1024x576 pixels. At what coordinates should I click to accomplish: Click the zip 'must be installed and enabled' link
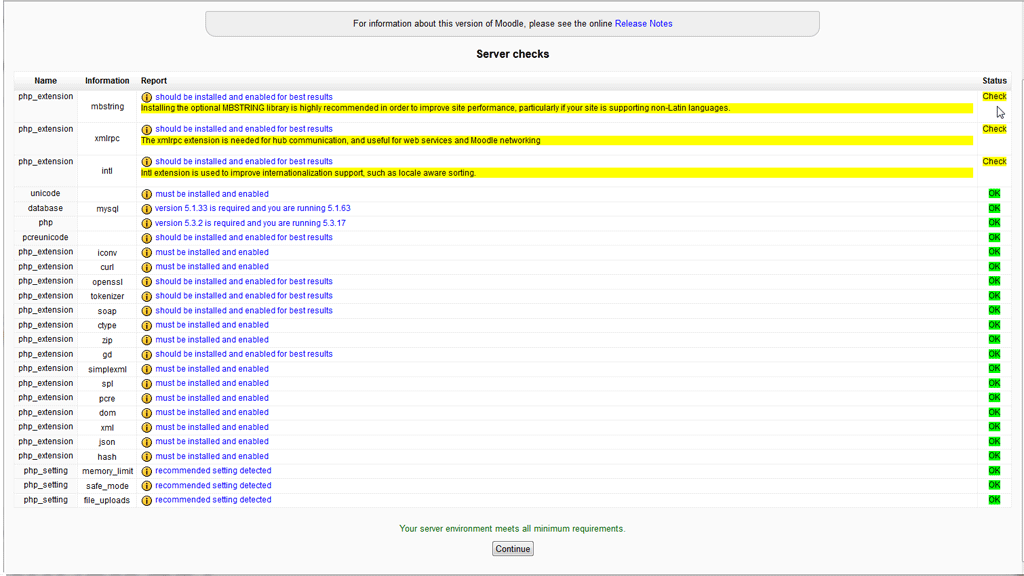click(x=211, y=339)
